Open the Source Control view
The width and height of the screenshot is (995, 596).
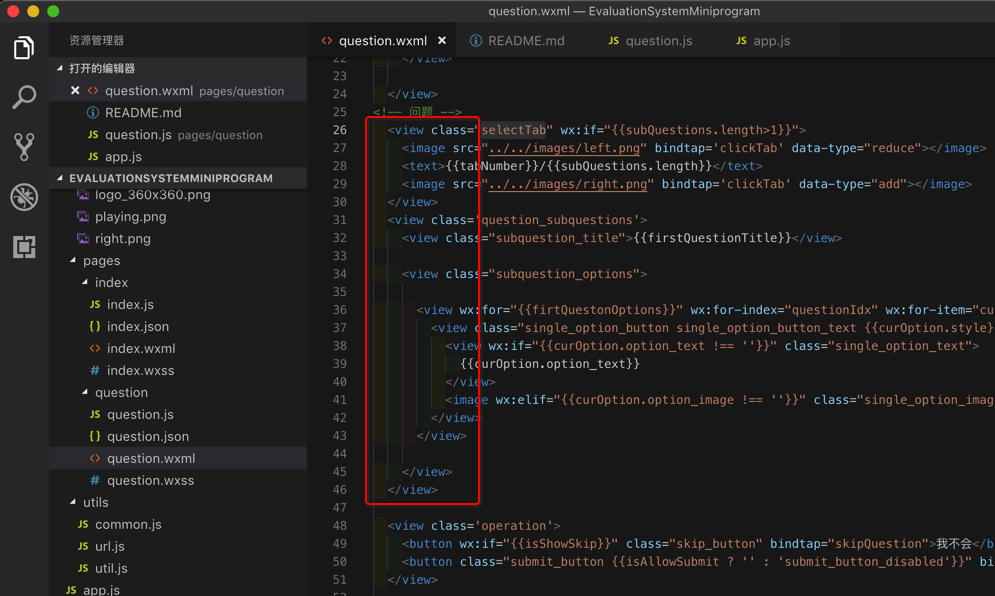(24, 147)
